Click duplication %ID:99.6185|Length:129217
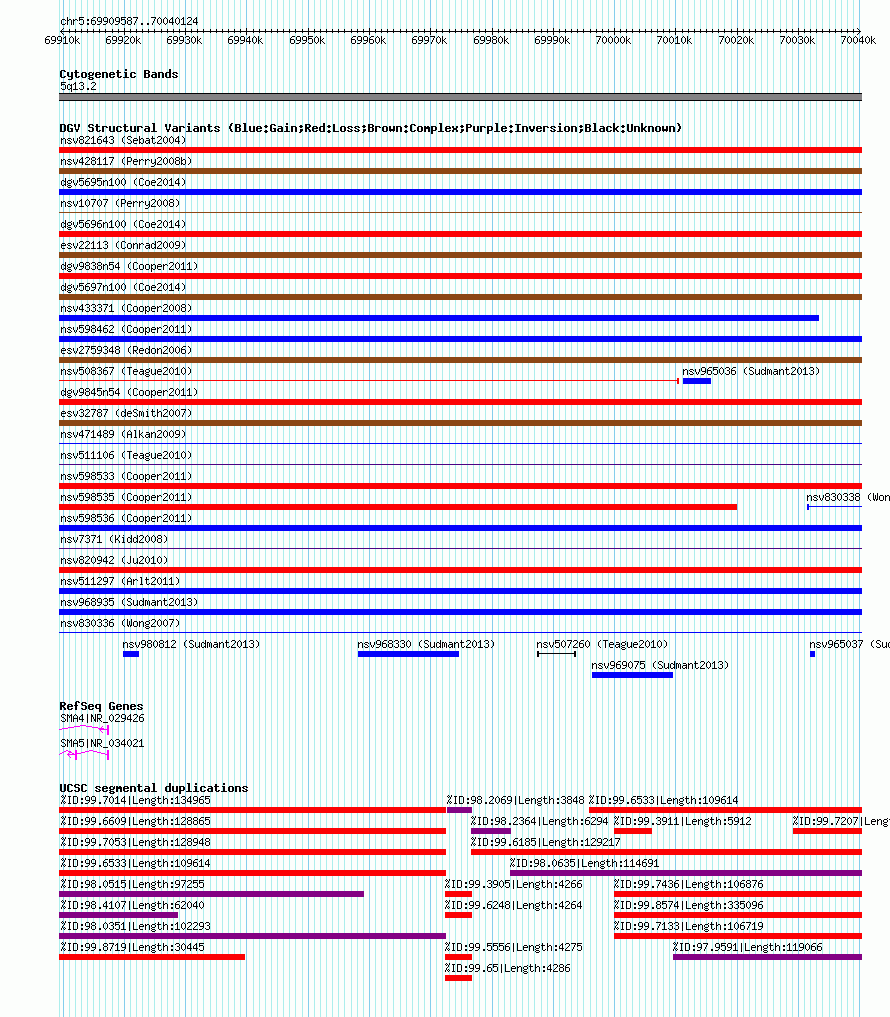The width and height of the screenshot is (890, 1017). [x=666, y=852]
